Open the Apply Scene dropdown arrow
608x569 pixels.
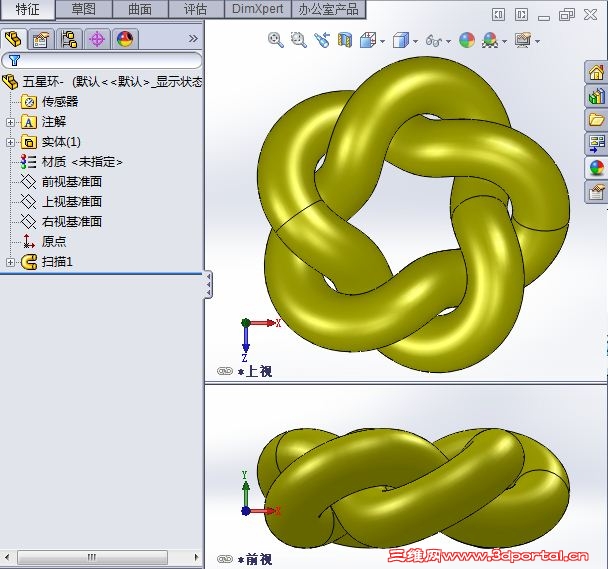click(504, 41)
